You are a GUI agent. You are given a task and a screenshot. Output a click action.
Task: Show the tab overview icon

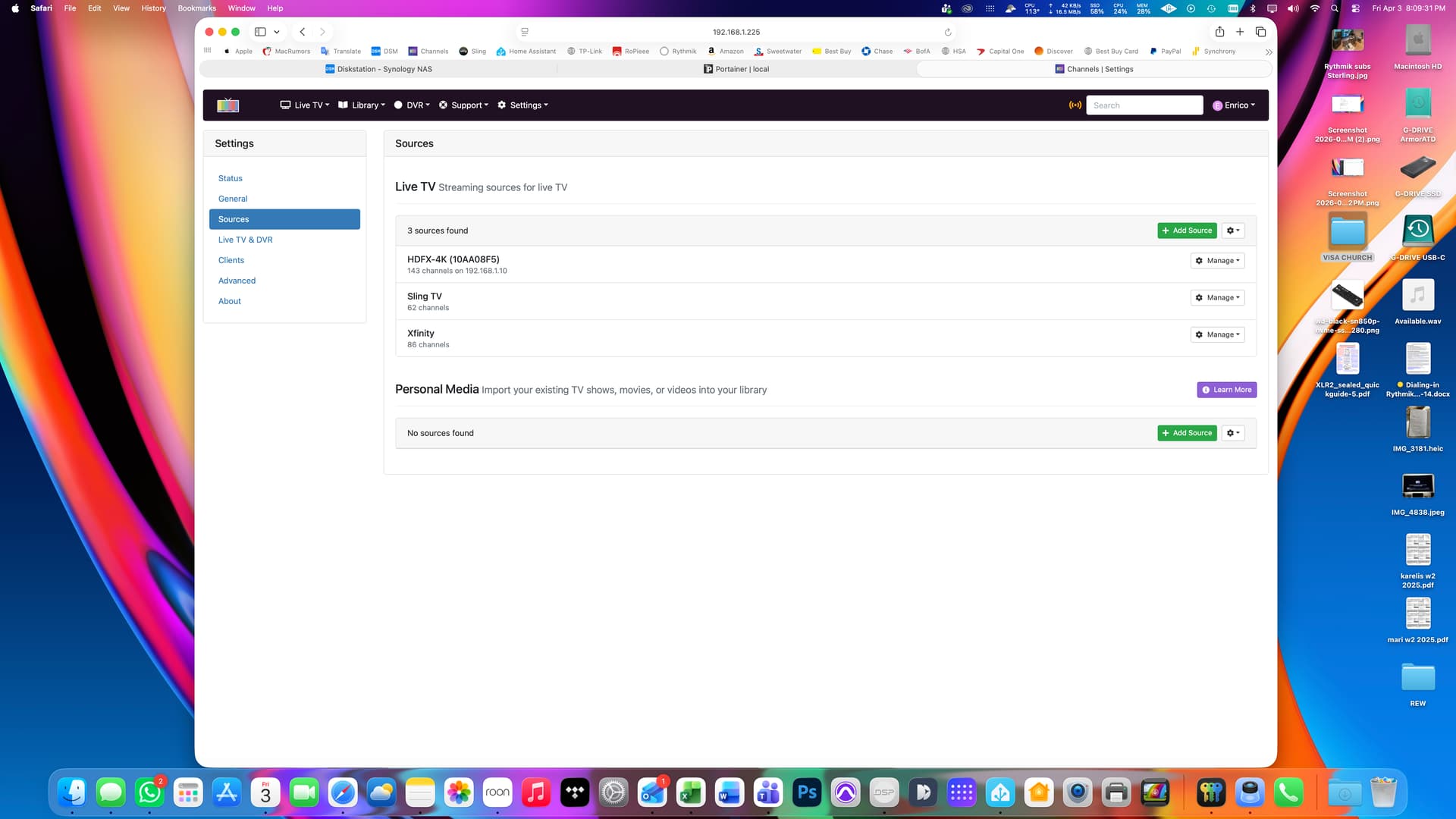pyautogui.click(x=1260, y=32)
